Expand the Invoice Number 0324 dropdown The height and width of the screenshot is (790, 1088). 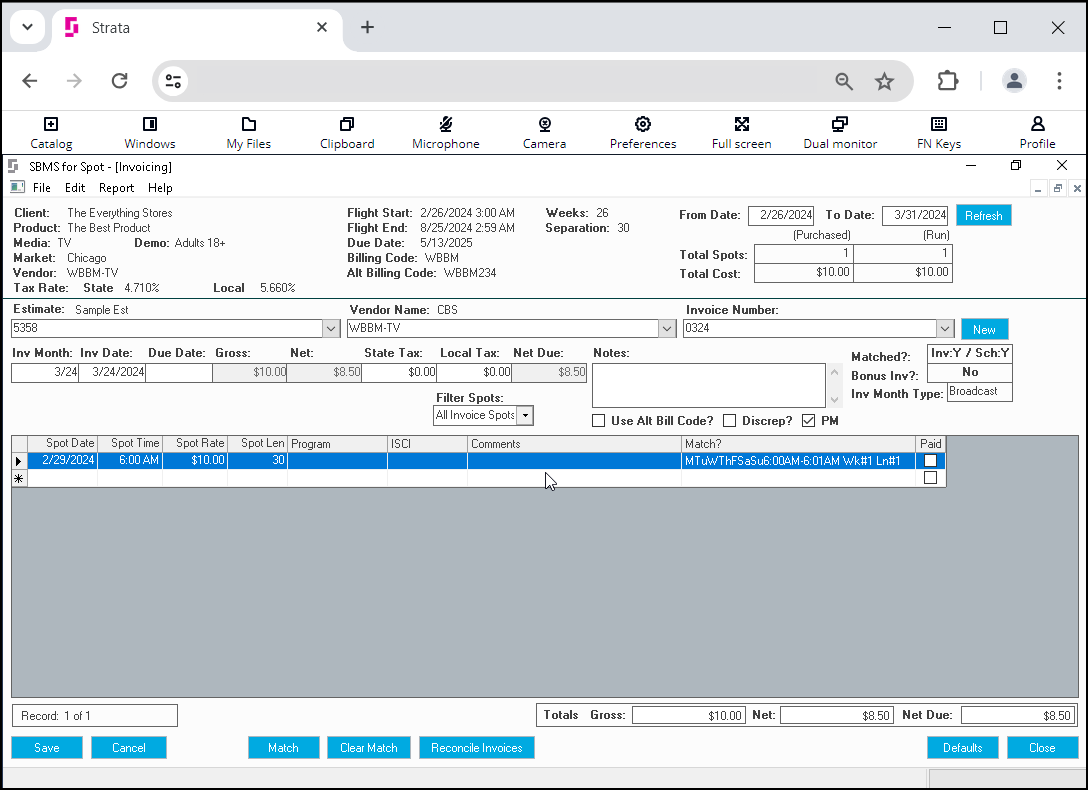coord(945,328)
